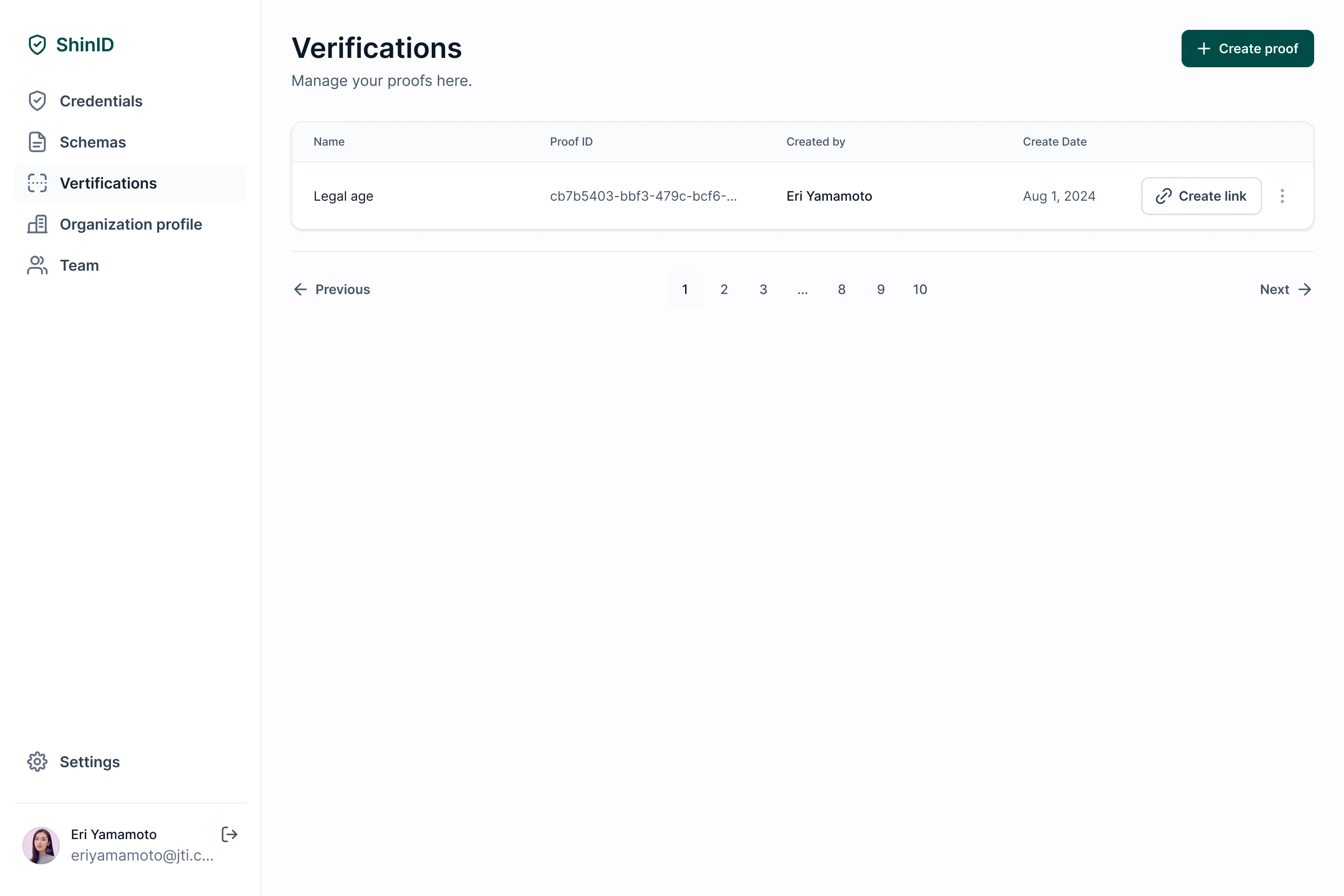Click Eri Yamamoto's profile avatar
This screenshot has width=1344, height=896.
41,845
